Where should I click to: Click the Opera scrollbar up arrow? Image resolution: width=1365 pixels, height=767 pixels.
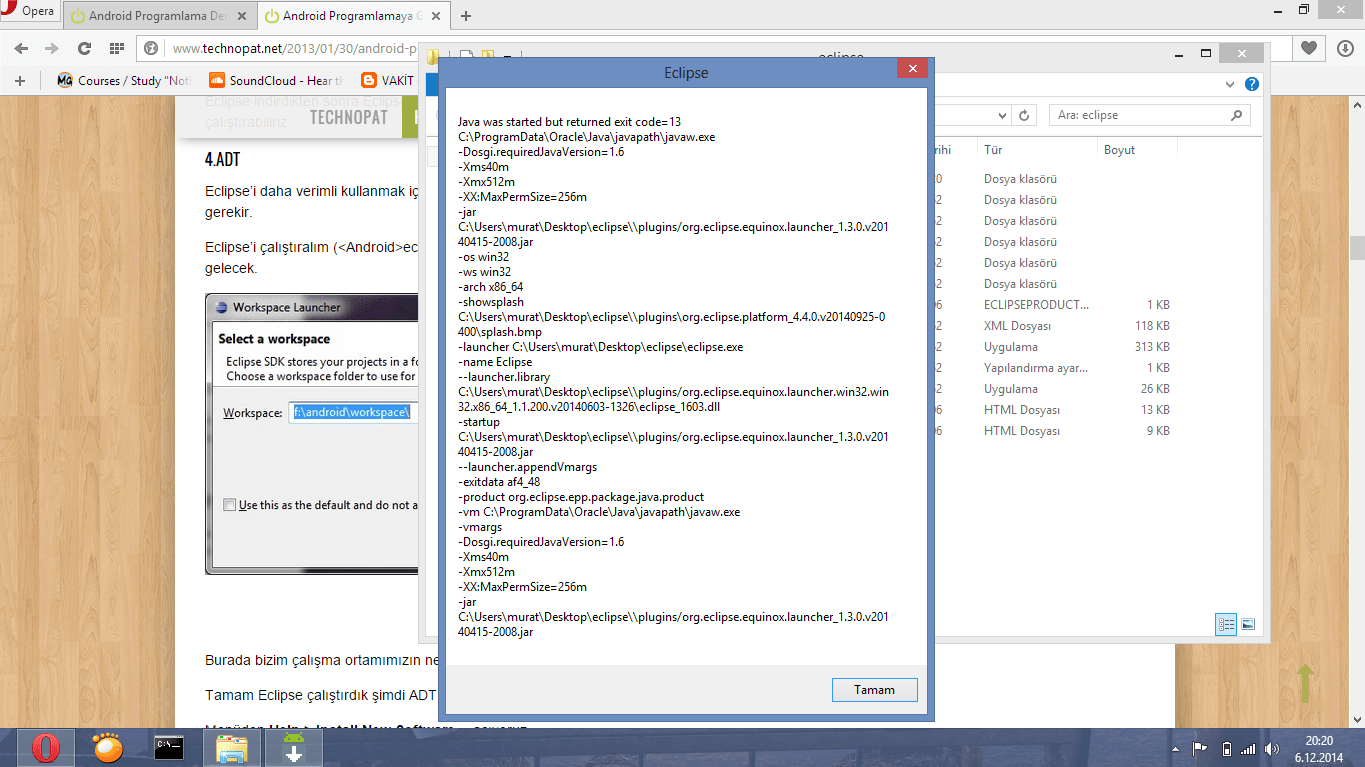pos(1357,105)
